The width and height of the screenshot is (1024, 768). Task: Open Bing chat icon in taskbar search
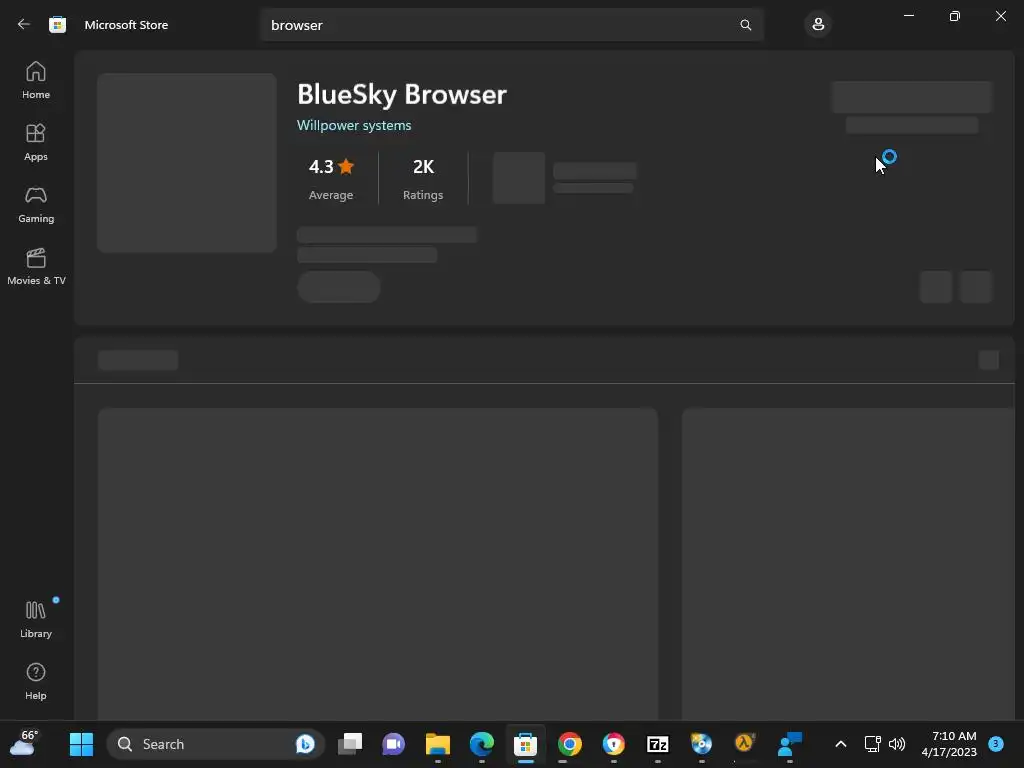tap(305, 744)
